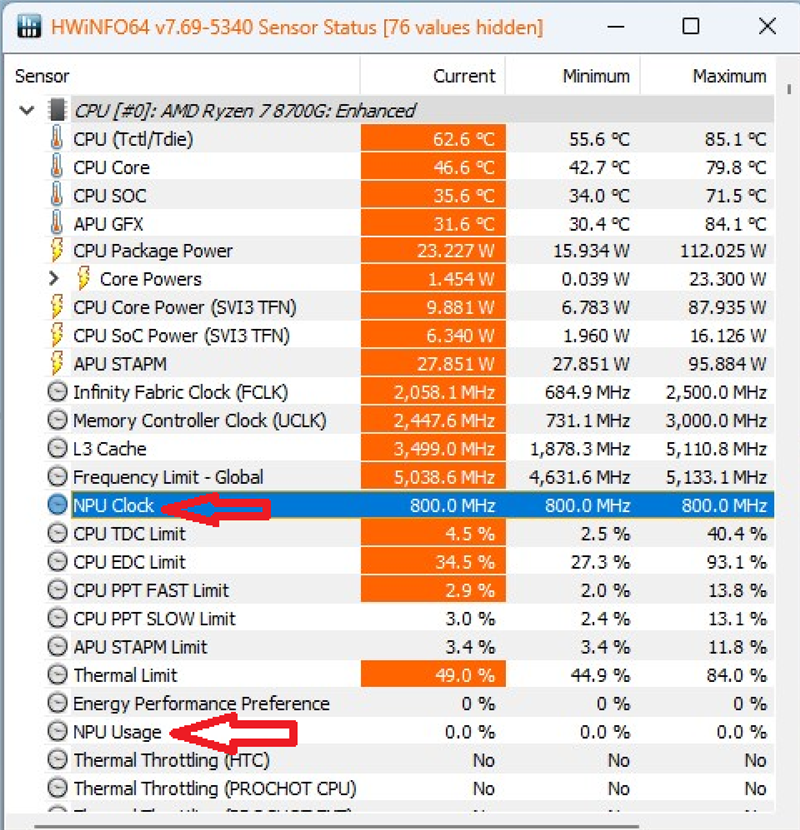Select the NPU Usage row label
This screenshot has height=830, width=800.
point(117,732)
